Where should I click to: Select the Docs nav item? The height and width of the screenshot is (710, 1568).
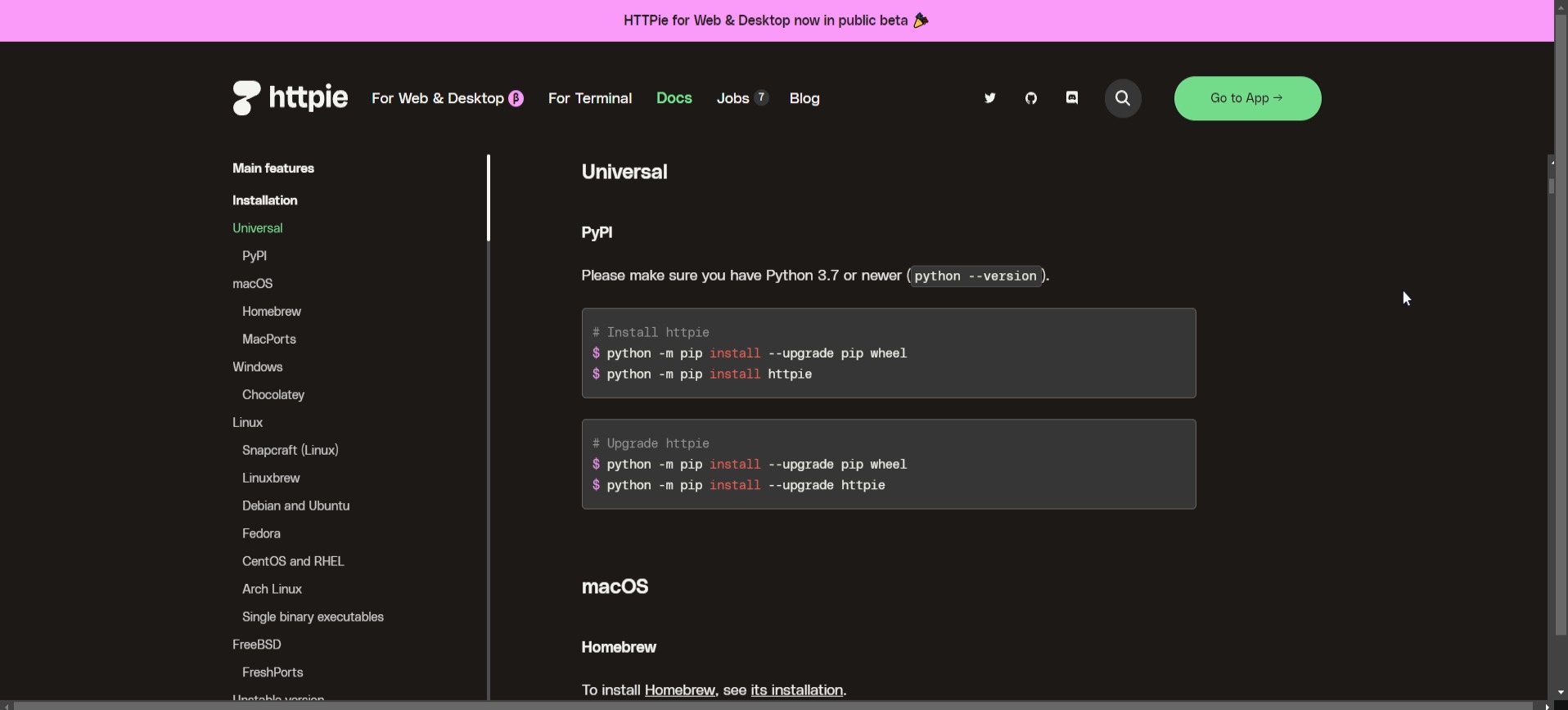[x=675, y=98]
